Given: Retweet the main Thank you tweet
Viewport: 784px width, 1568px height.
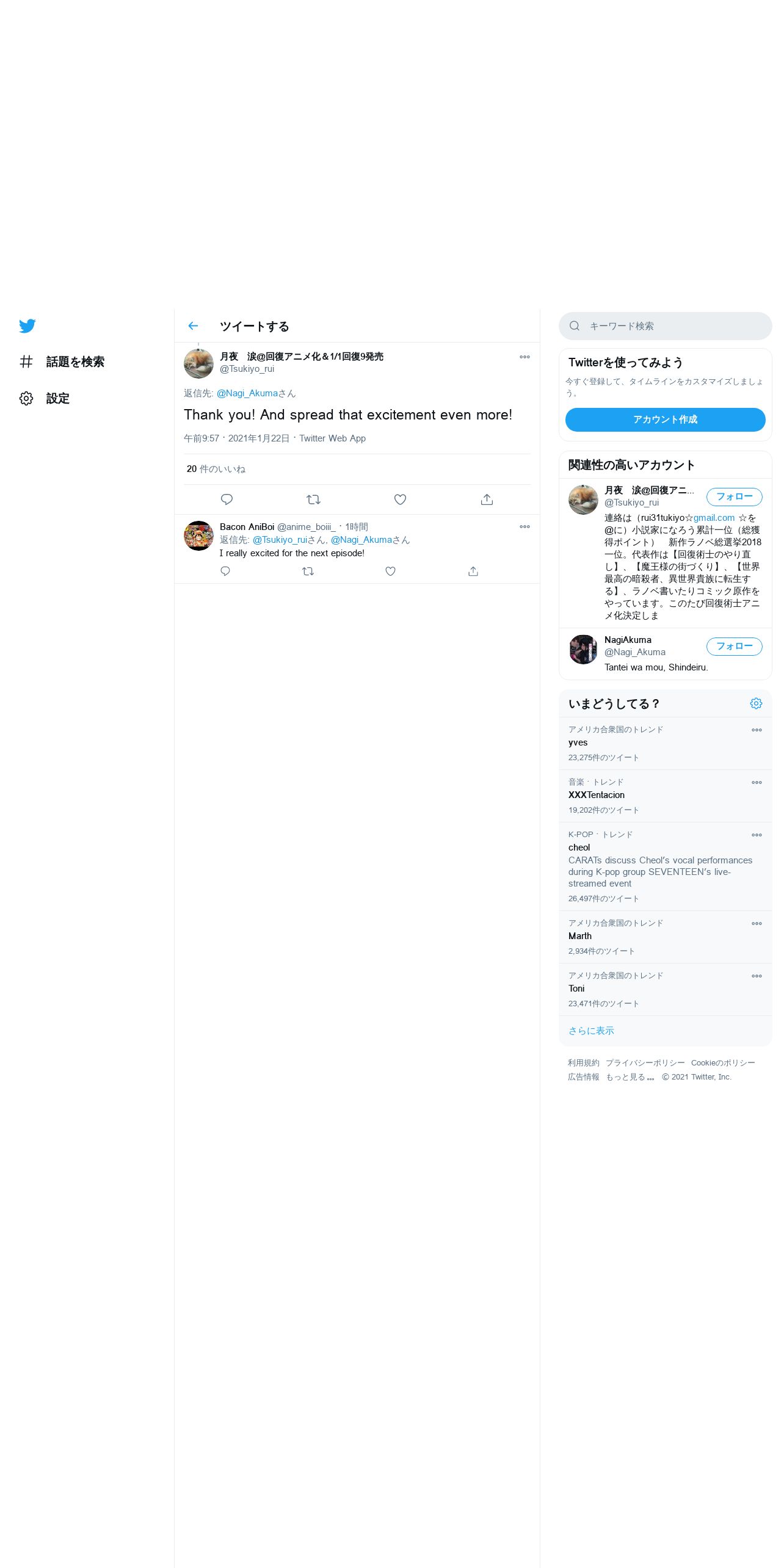Looking at the screenshot, I should pos(313,499).
